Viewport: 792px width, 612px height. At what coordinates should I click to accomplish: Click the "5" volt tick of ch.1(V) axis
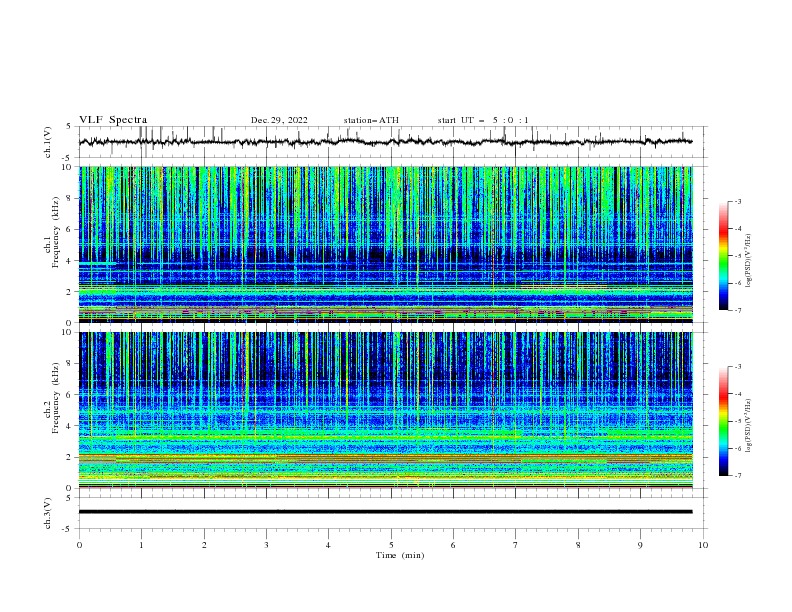click(69, 127)
